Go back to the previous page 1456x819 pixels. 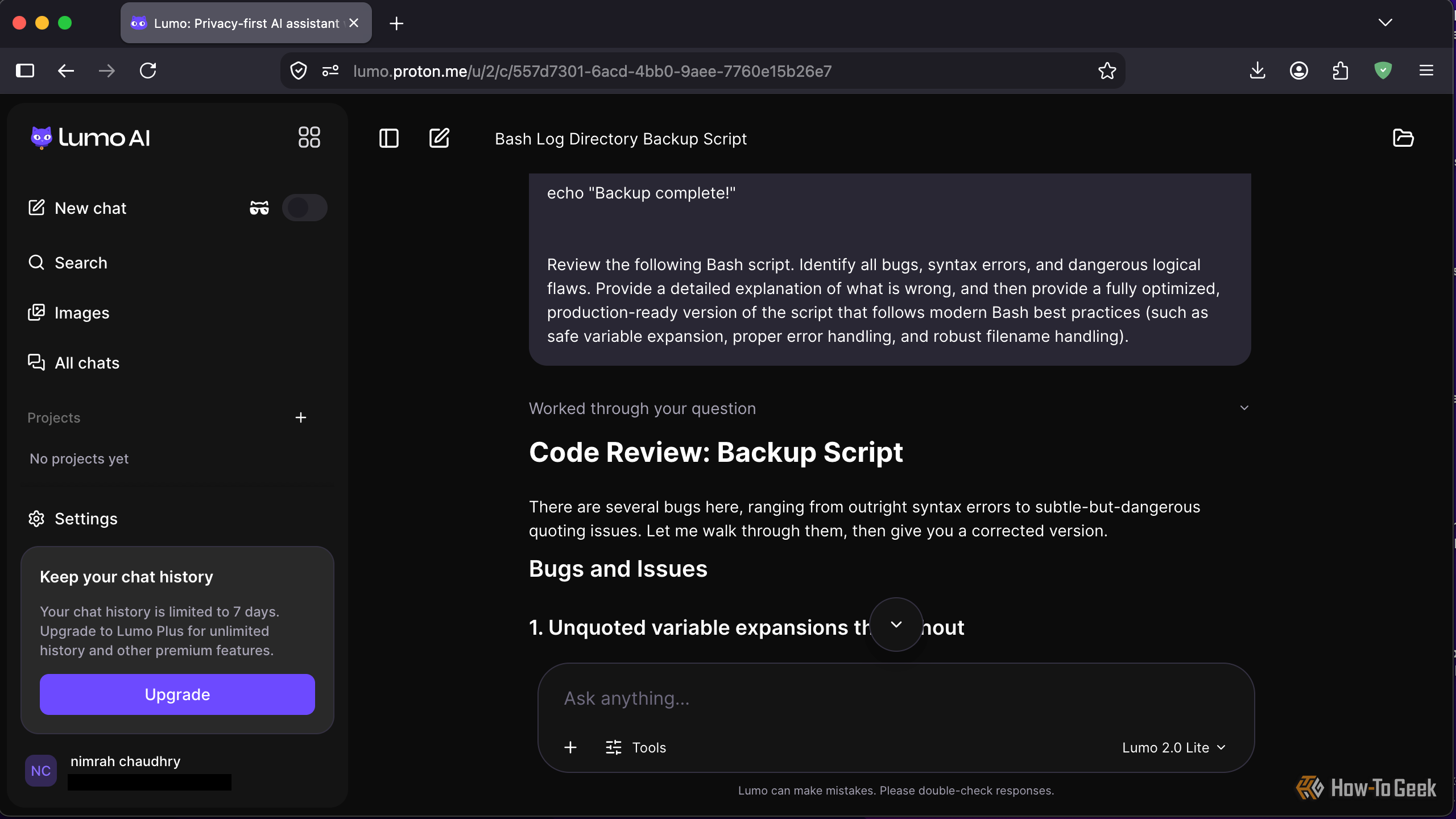(66, 71)
